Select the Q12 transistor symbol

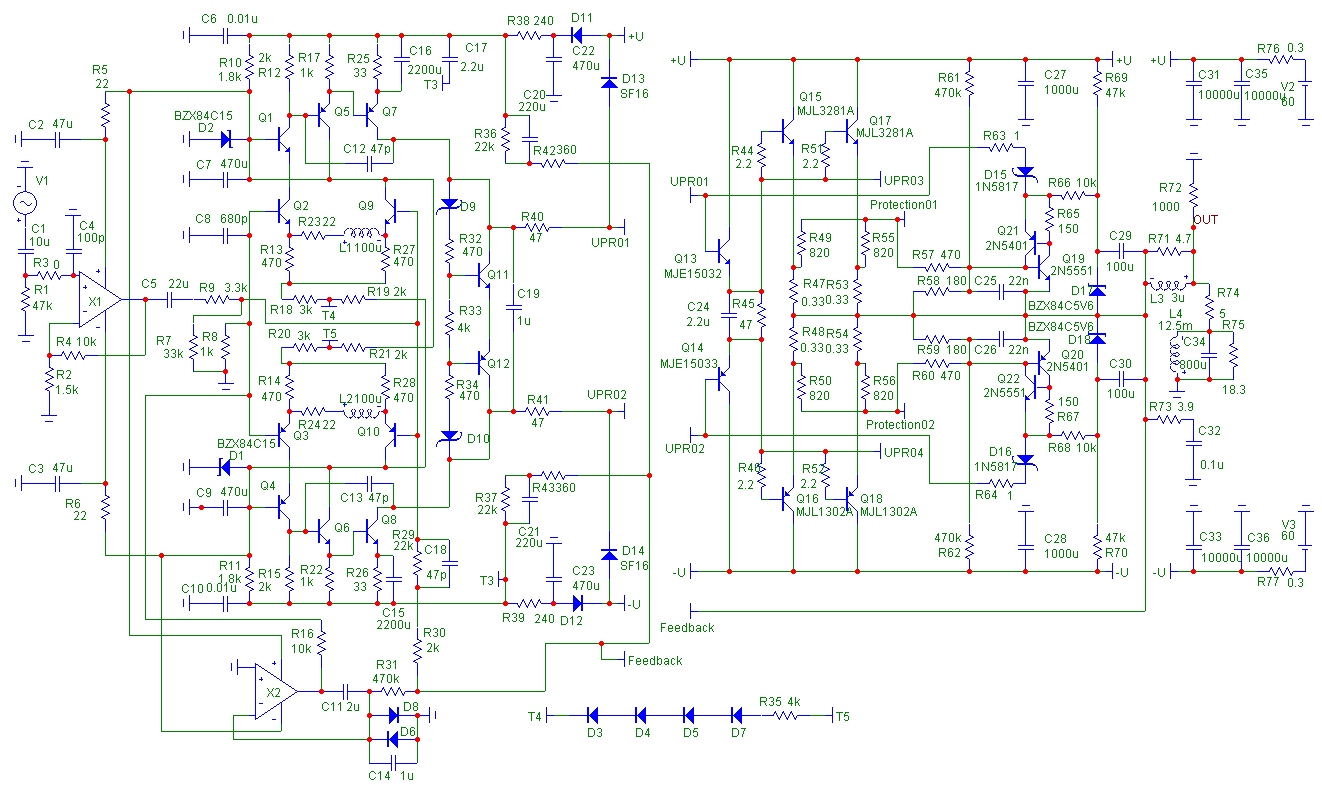[x=483, y=362]
